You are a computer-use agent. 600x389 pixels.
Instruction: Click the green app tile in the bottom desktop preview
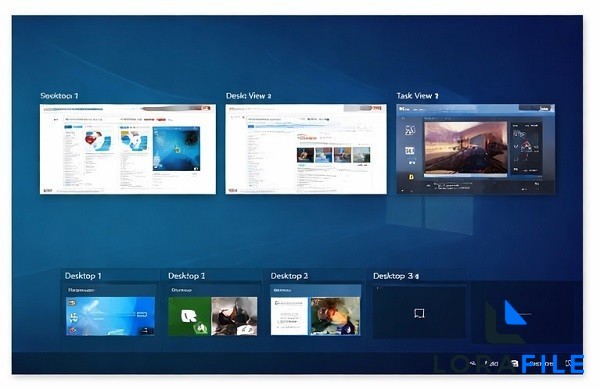click(189, 316)
